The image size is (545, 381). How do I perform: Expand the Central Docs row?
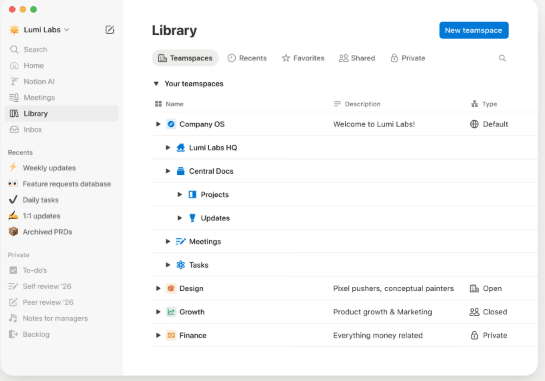168,171
